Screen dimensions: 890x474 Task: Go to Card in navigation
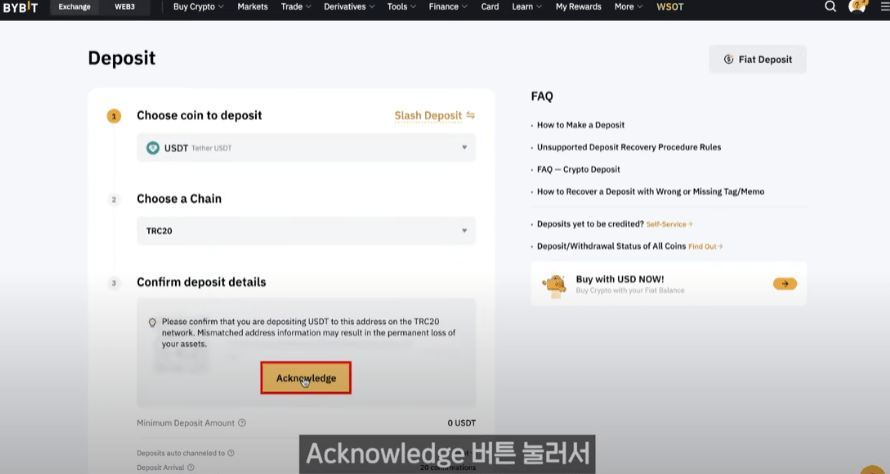490,7
